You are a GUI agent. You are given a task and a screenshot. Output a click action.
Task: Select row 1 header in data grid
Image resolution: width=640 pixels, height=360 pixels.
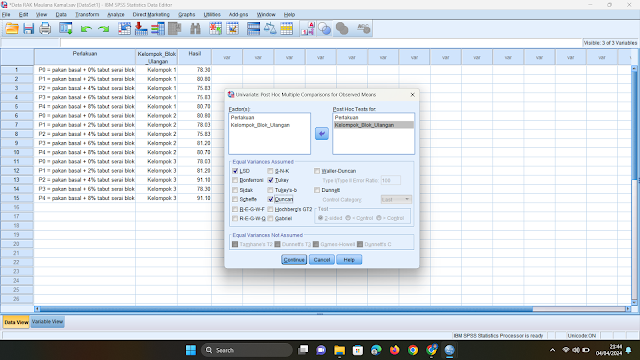click(17, 70)
